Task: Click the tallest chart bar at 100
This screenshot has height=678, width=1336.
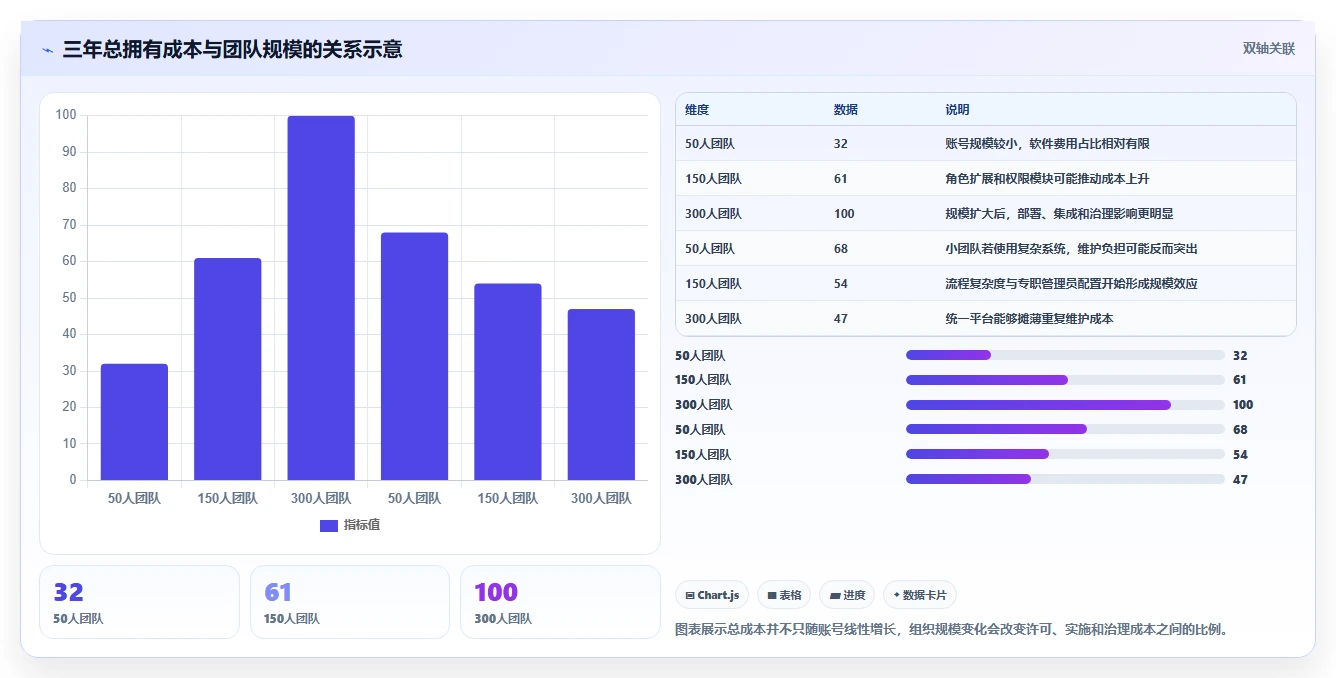Action: (x=321, y=298)
